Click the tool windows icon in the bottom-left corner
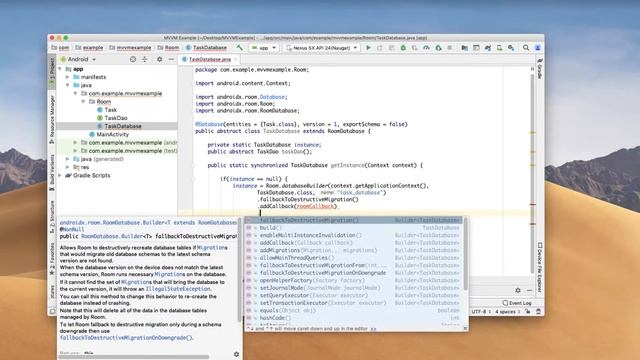The height and width of the screenshot is (360, 640). click(52, 311)
